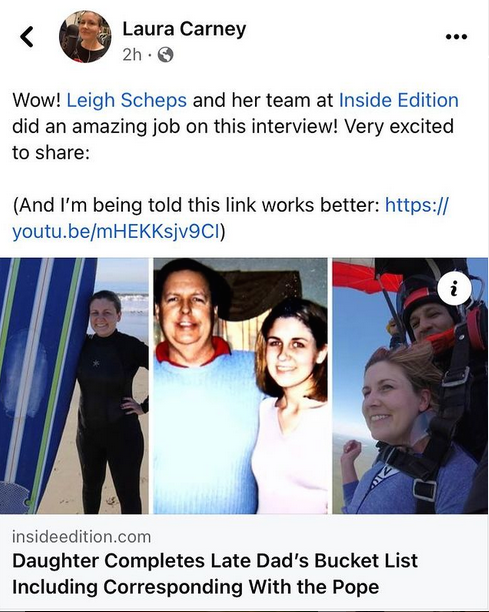View the surfboard beach photo
This screenshot has width=489, height=612.
coord(74,386)
